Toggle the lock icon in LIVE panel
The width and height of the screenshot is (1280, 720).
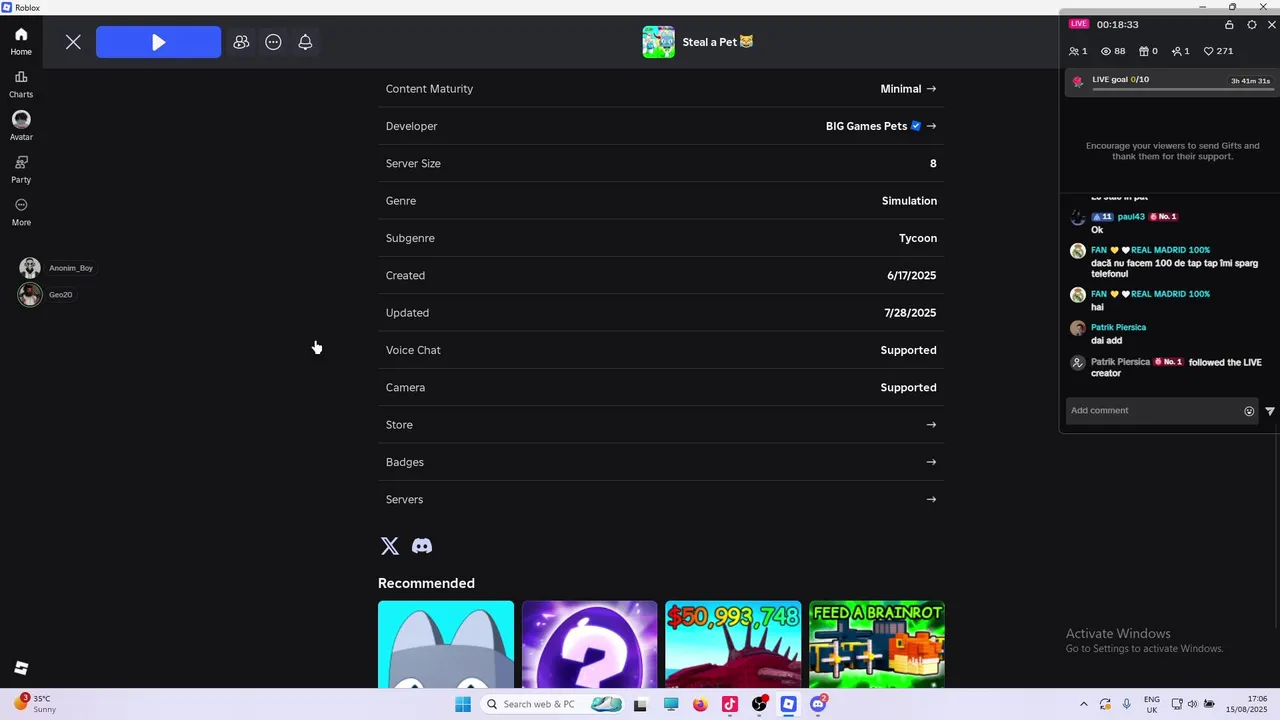(1229, 25)
